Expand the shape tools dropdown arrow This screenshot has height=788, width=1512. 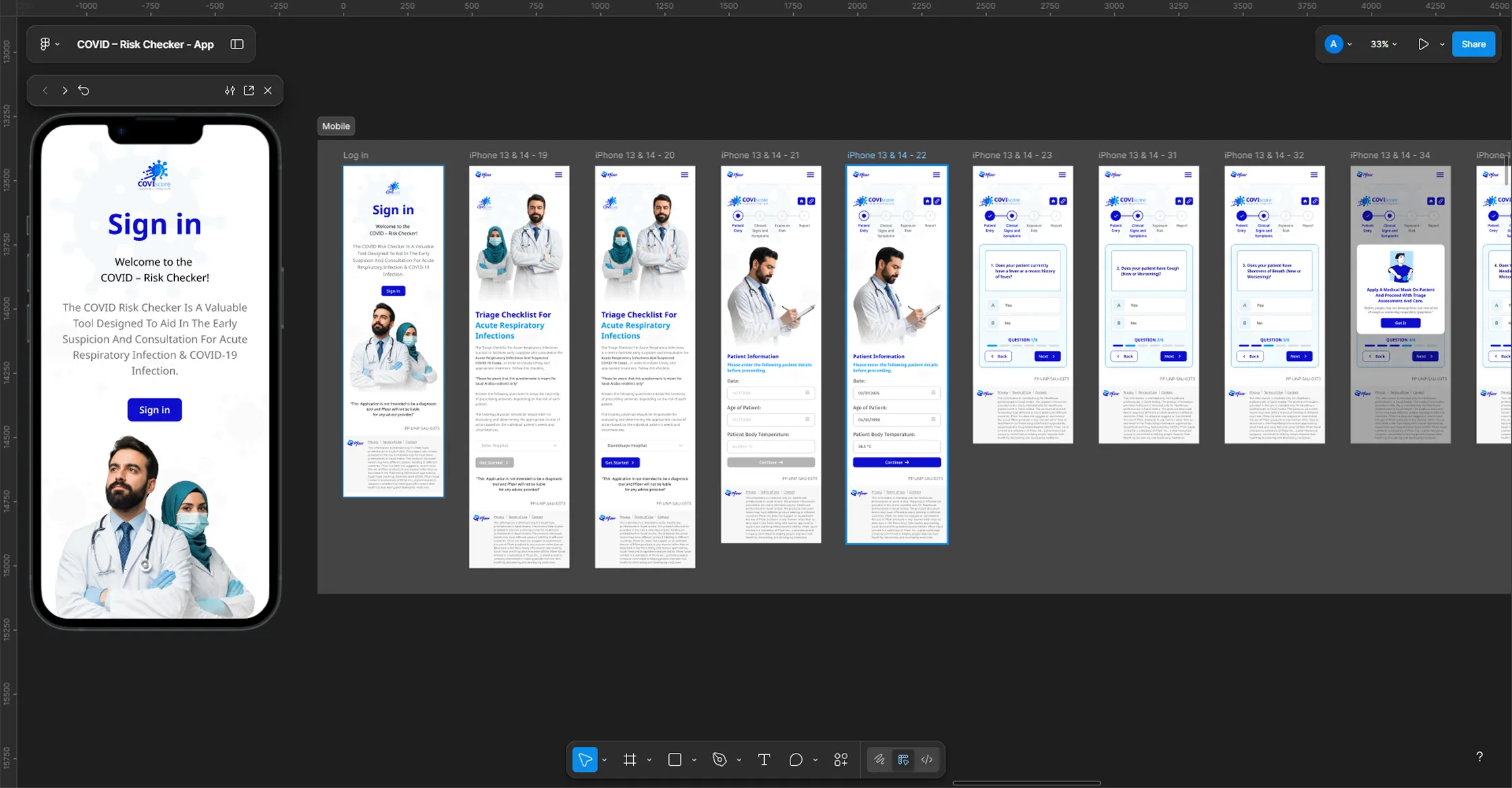[694, 760]
